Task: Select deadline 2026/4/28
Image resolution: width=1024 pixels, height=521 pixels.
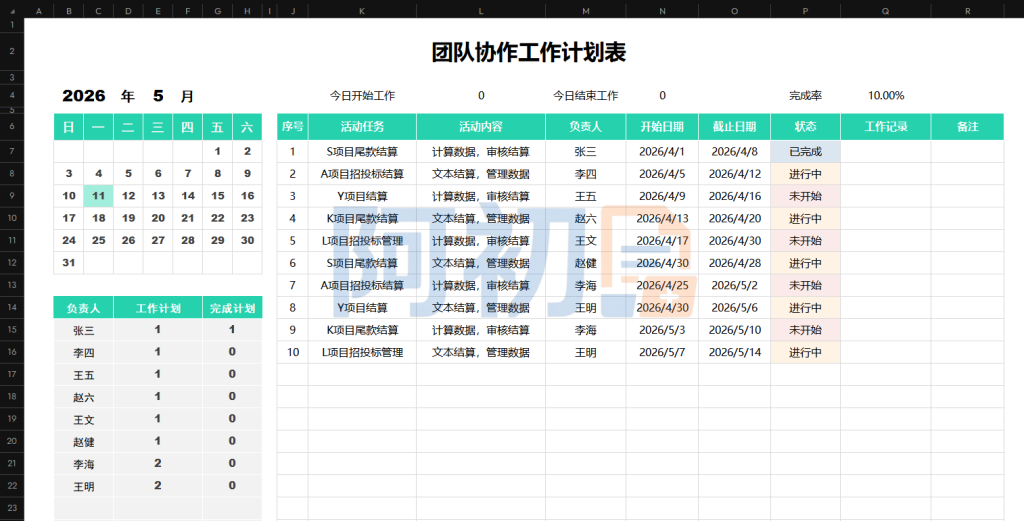Action: pyautogui.click(x=735, y=263)
